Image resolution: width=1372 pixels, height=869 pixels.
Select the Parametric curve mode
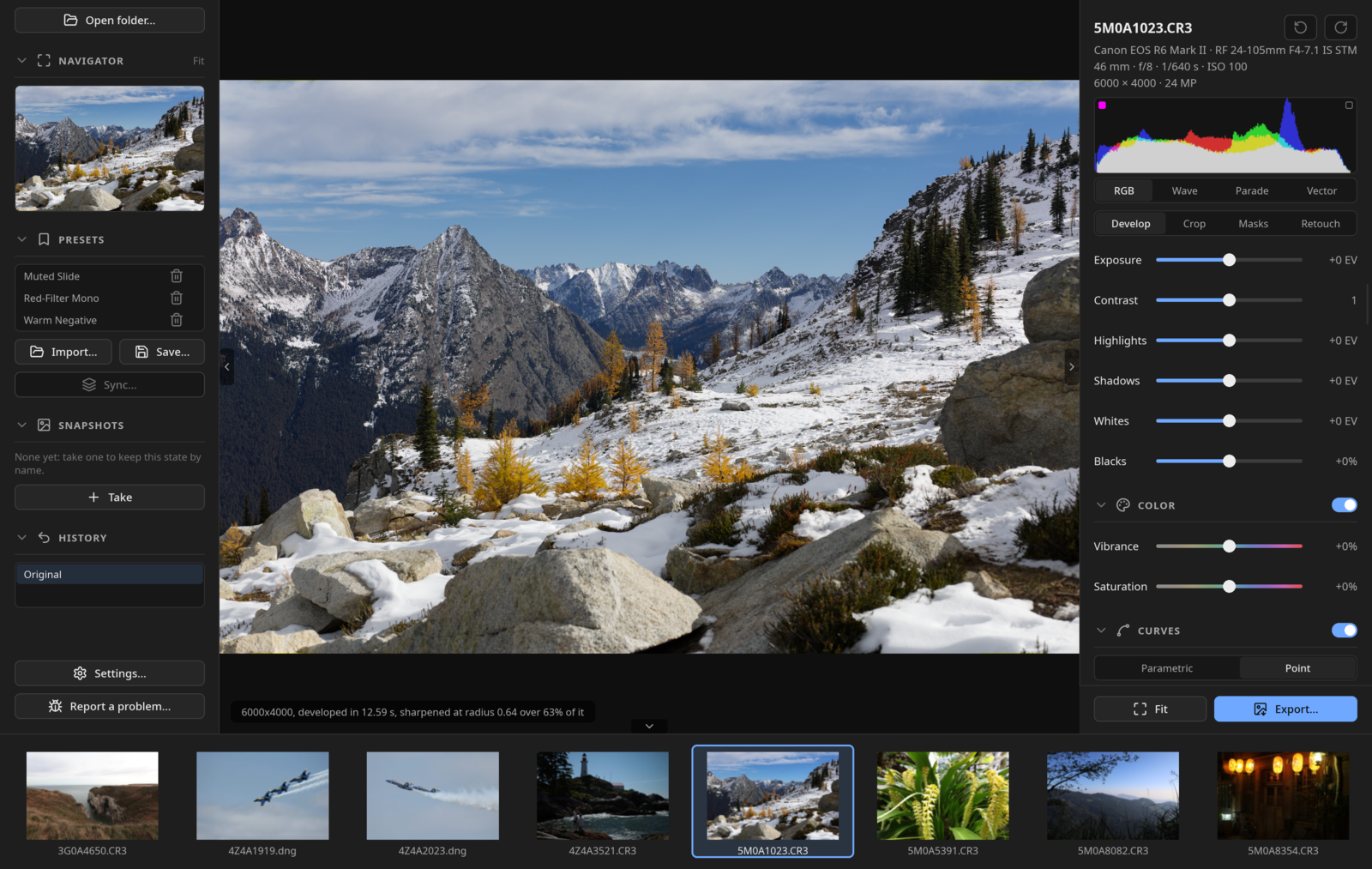coord(1167,668)
